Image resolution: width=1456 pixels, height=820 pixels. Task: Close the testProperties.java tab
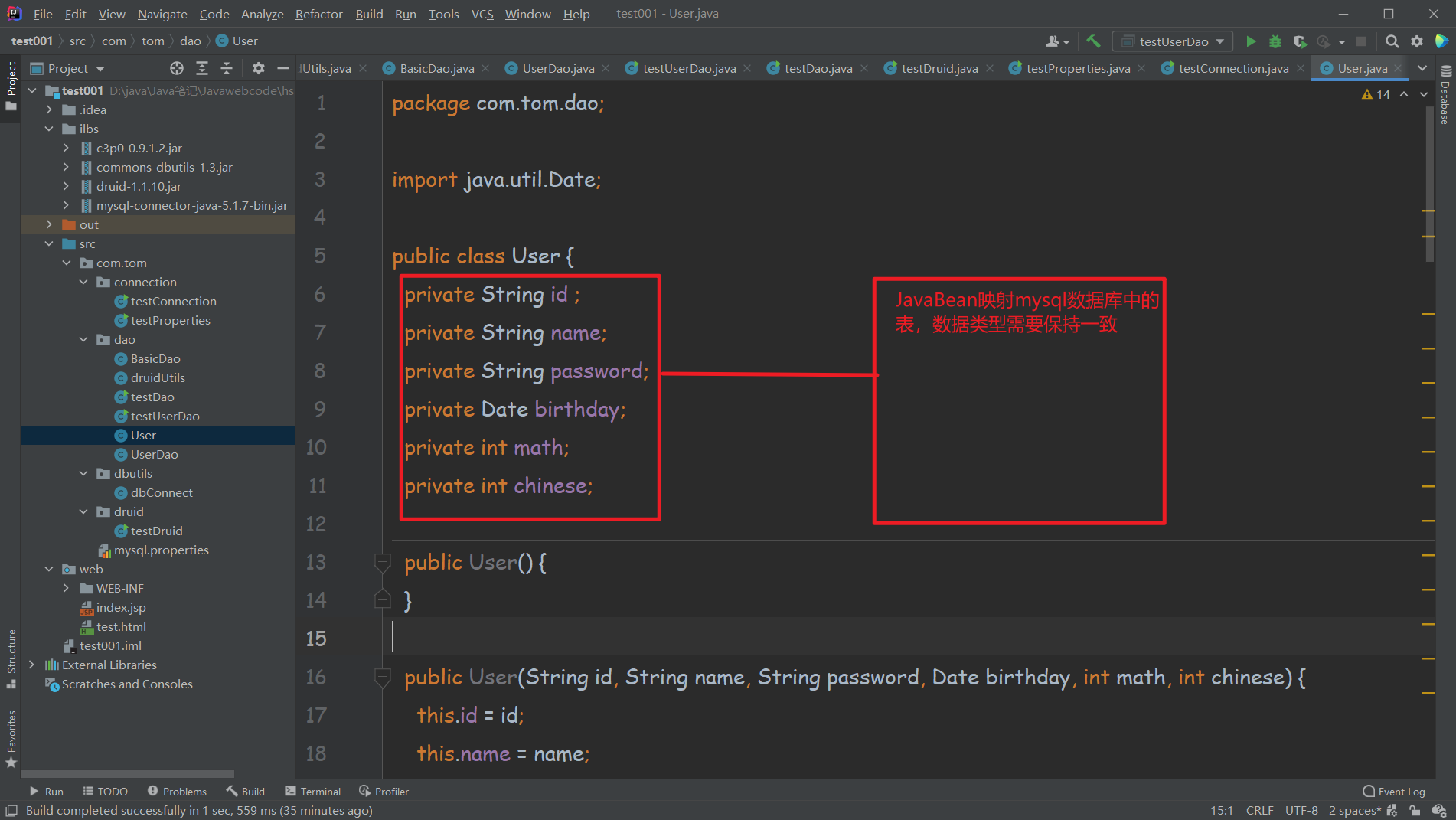point(1141,68)
